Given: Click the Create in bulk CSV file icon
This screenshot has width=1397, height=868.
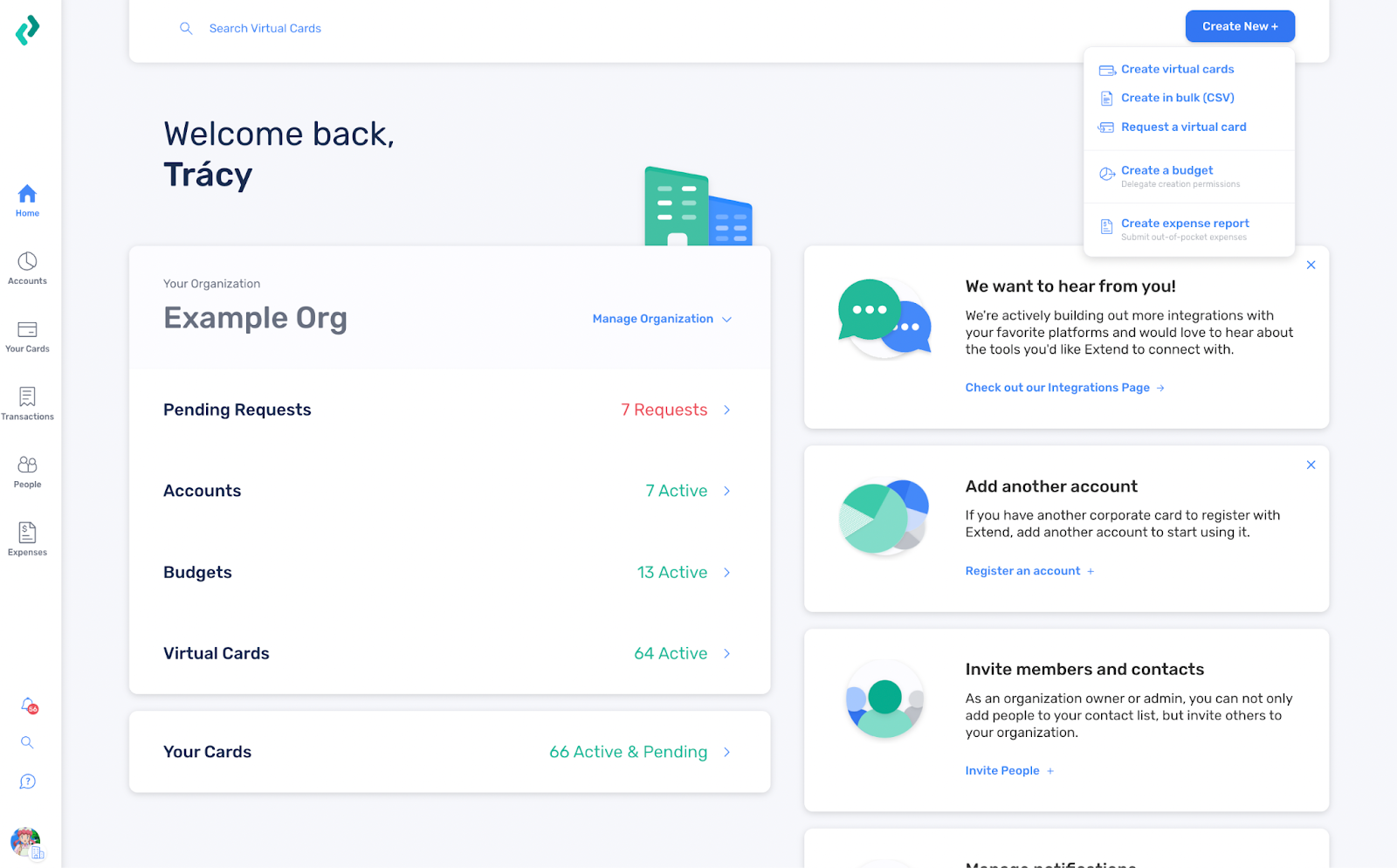Looking at the screenshot, I should tap(1106, 98).
